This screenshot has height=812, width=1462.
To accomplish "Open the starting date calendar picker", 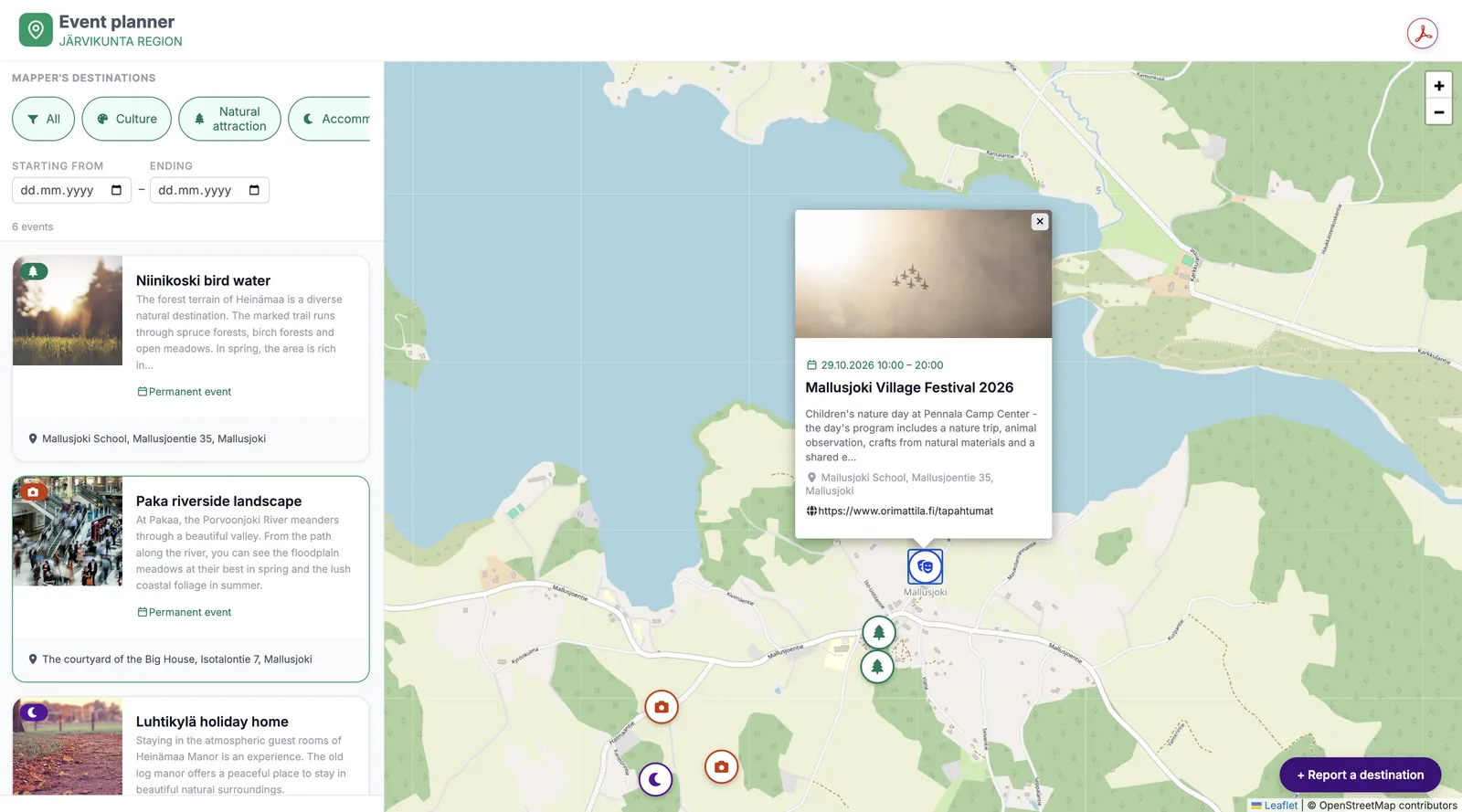I will pos(116,190).
